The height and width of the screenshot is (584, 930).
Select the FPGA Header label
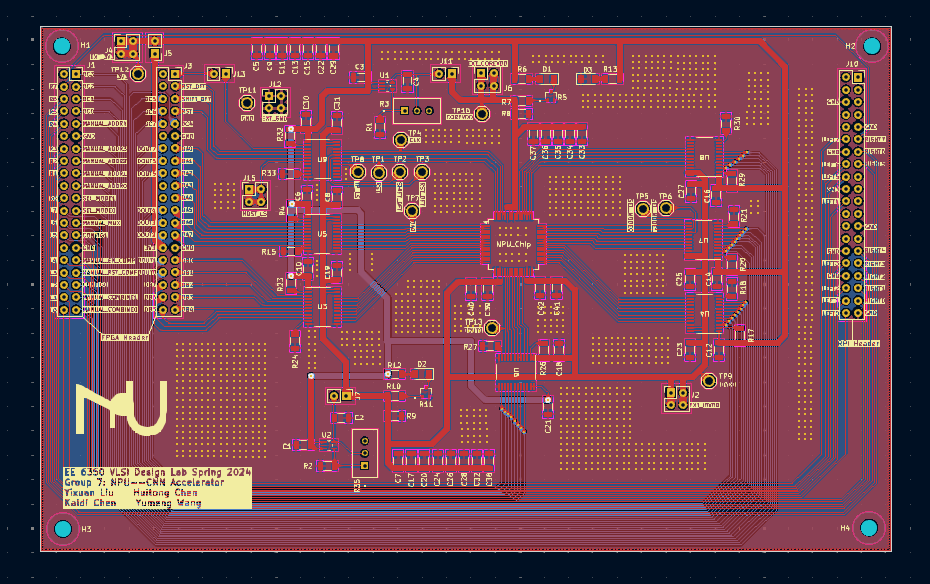[124, 337]
